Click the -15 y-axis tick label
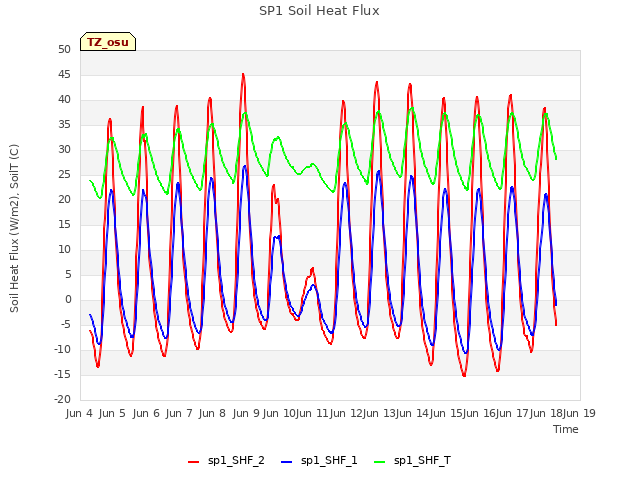This screenshot has height=480, width=640. coord(62,374)
